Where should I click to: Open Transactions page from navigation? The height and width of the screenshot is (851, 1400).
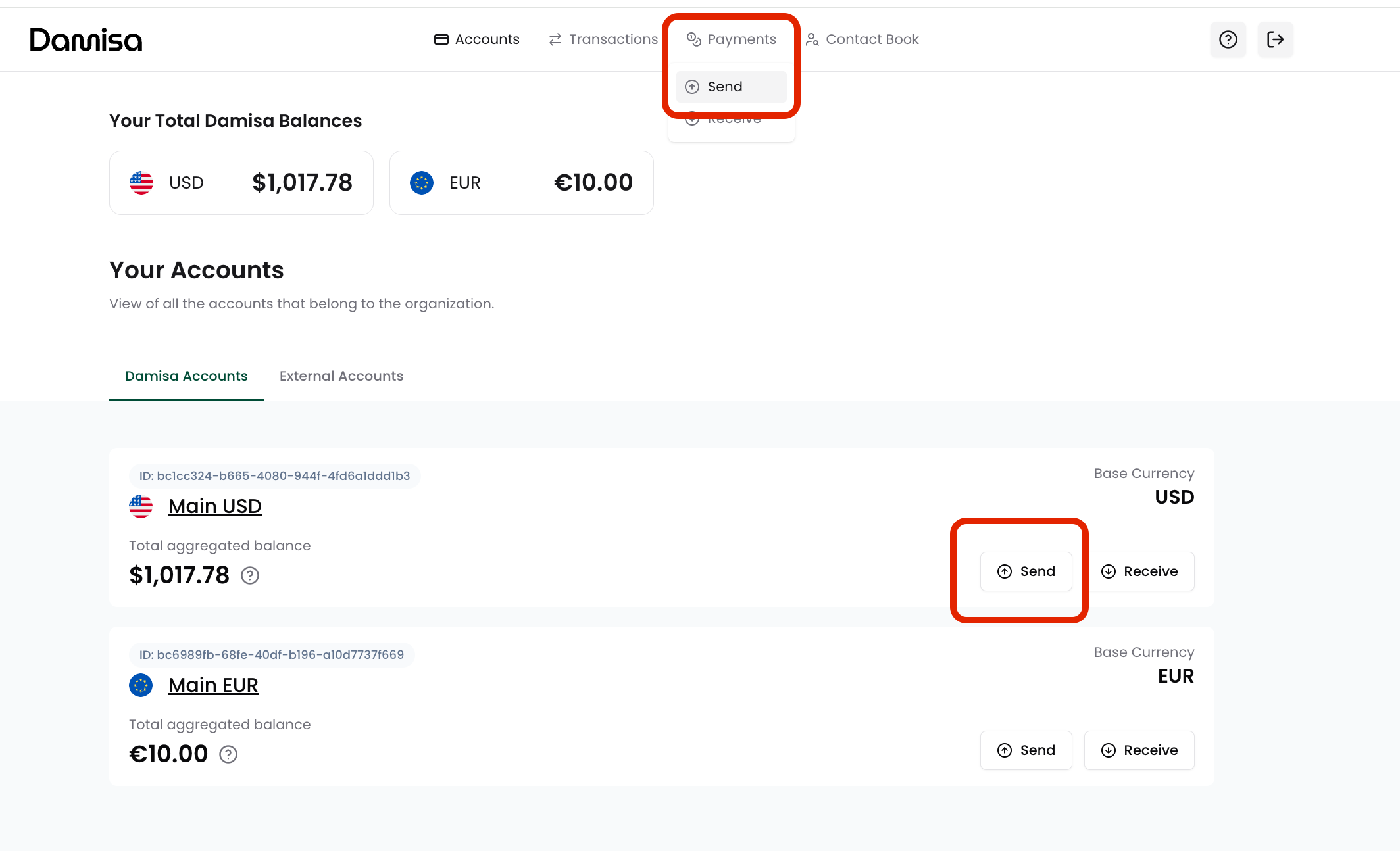click(x=603, y=39)
